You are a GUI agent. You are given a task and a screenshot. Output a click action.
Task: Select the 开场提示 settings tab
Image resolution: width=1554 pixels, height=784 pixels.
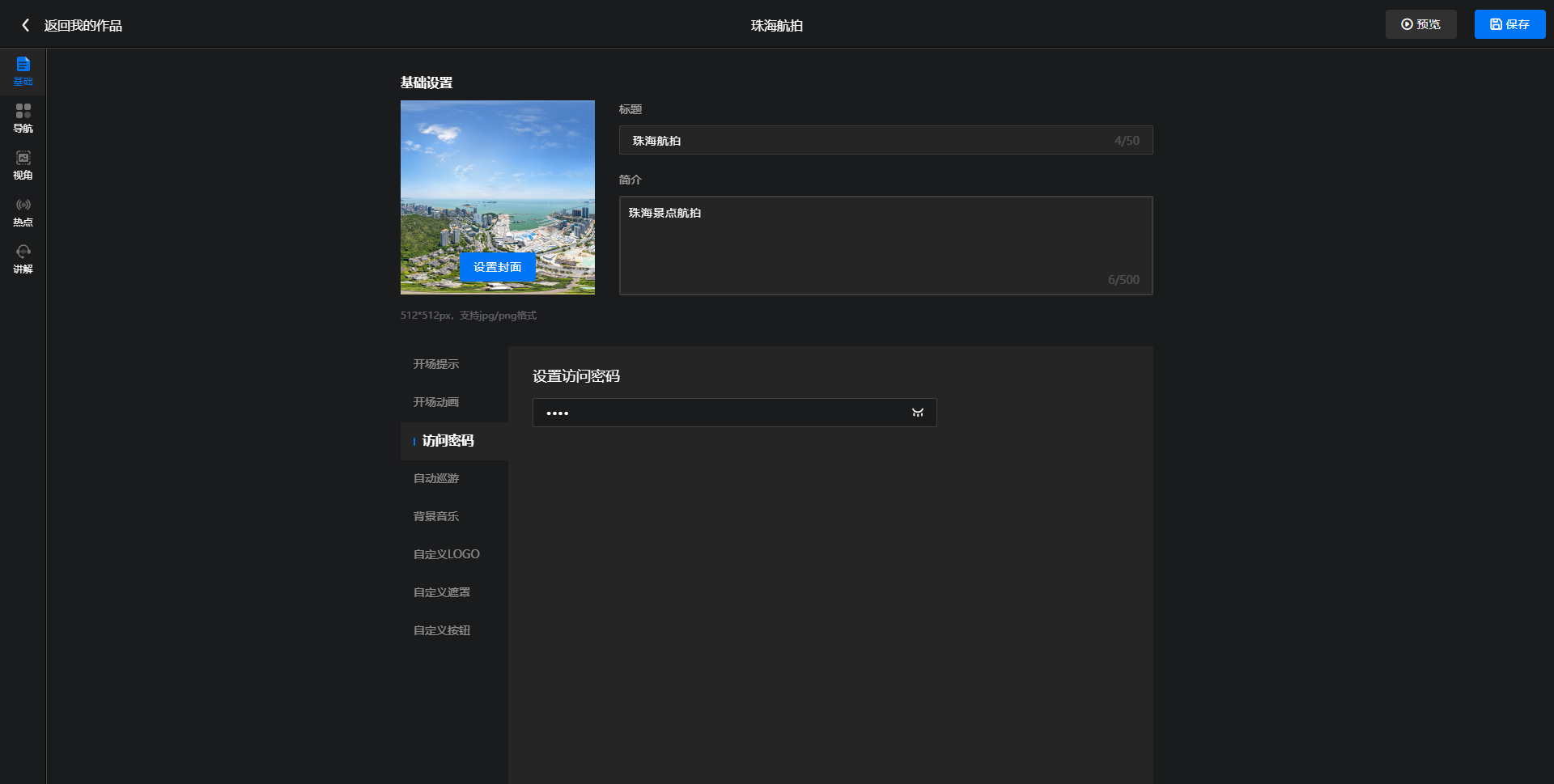[x=436, y=364]
